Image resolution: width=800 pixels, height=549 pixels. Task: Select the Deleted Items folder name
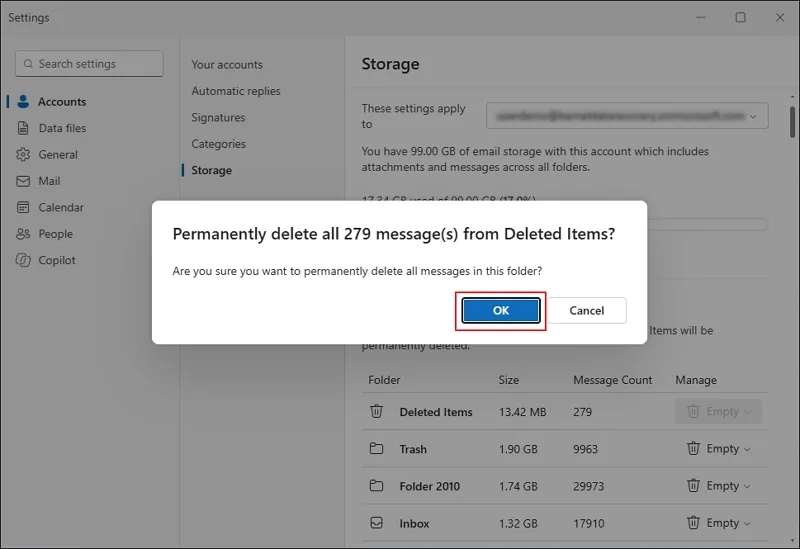436,412
